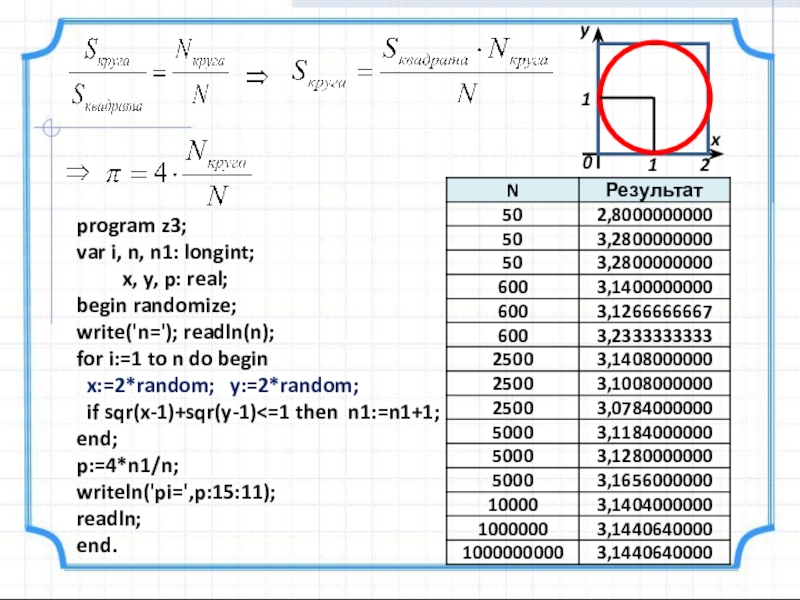Click the "N" table header cell
The height and width of the screenshot is (600, 800).
coord(513,190)
